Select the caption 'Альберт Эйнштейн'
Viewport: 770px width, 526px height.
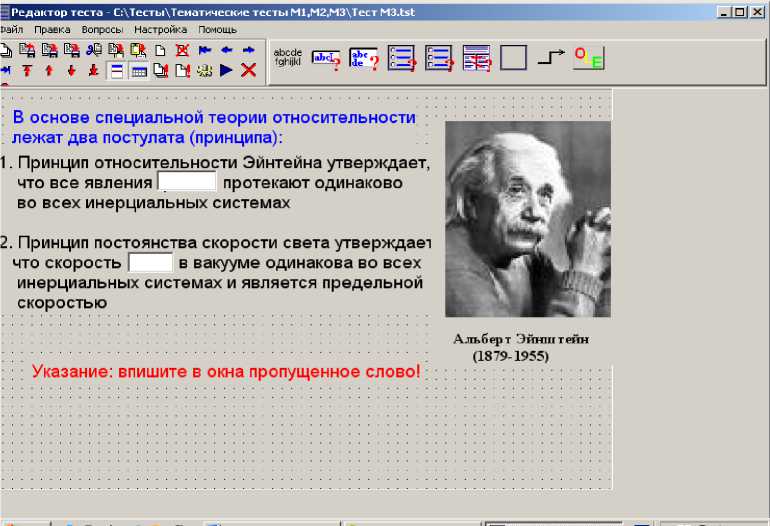[x=521, y=339]
